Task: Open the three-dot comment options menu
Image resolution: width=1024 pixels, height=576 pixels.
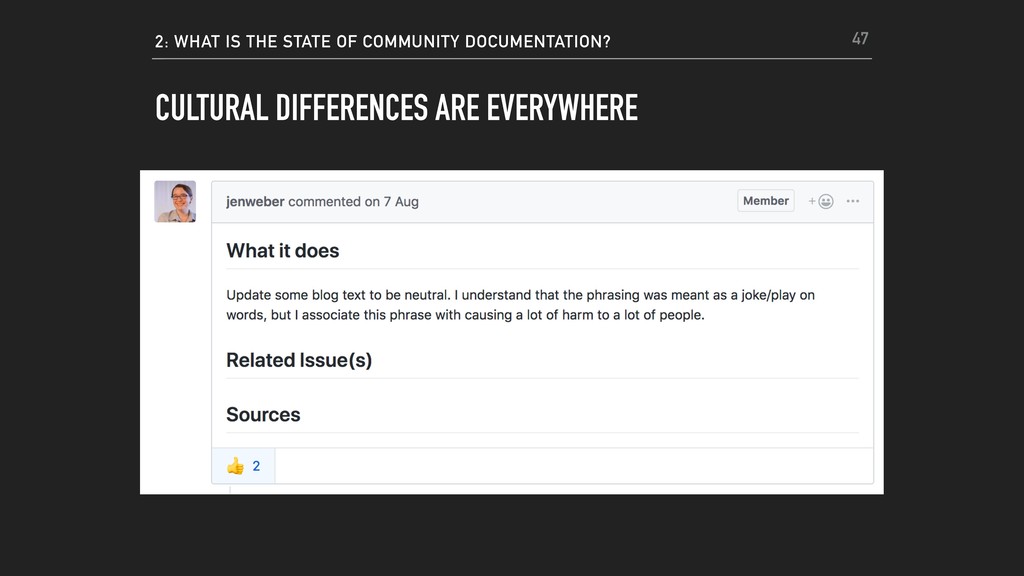Action: 852,201
